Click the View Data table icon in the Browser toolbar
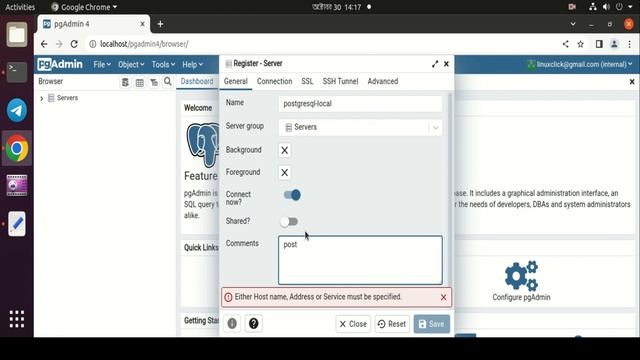 pos(140,82)
